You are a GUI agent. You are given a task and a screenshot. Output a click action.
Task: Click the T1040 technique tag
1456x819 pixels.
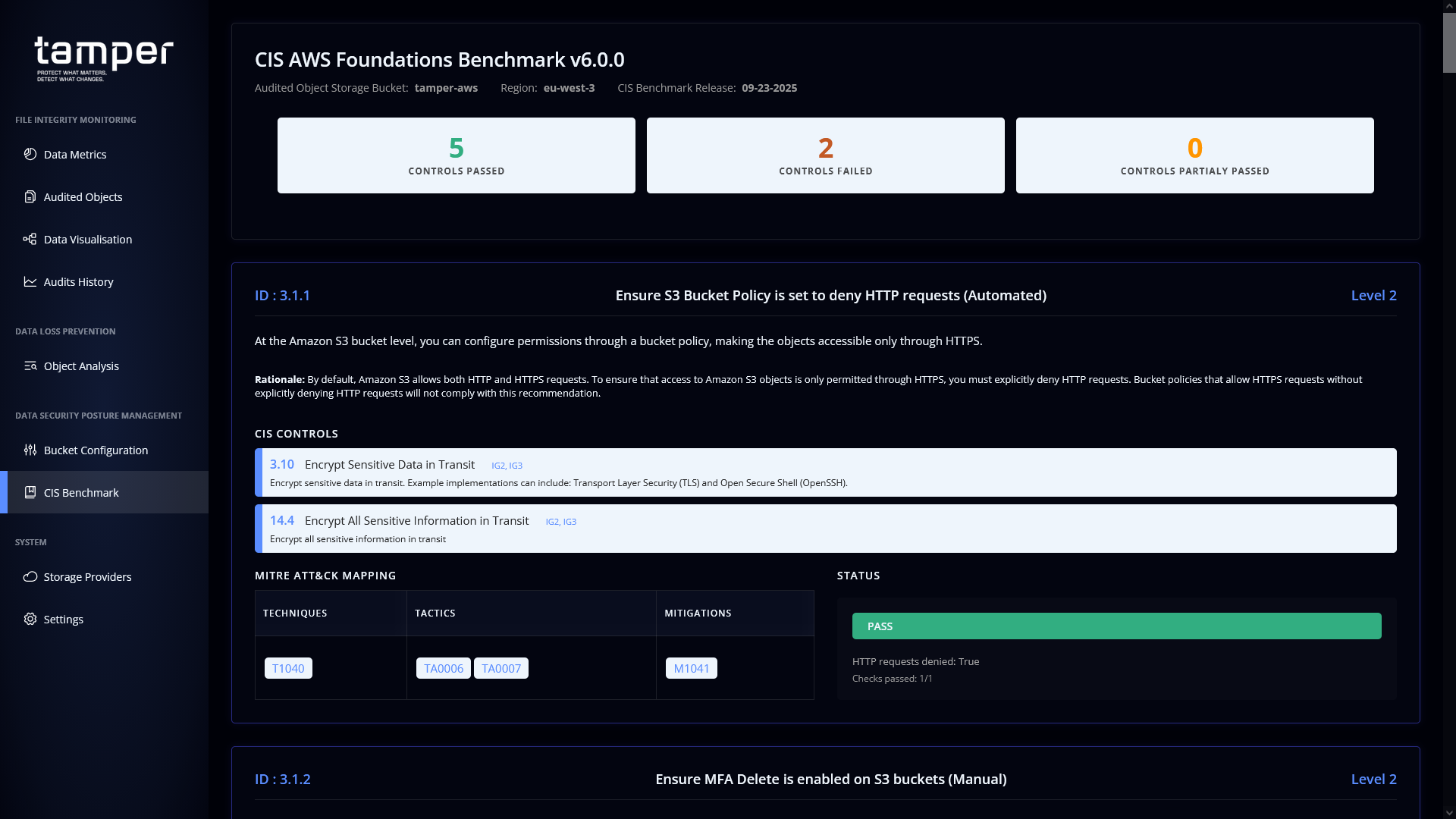pyautogui.click(x=288, y=668)
